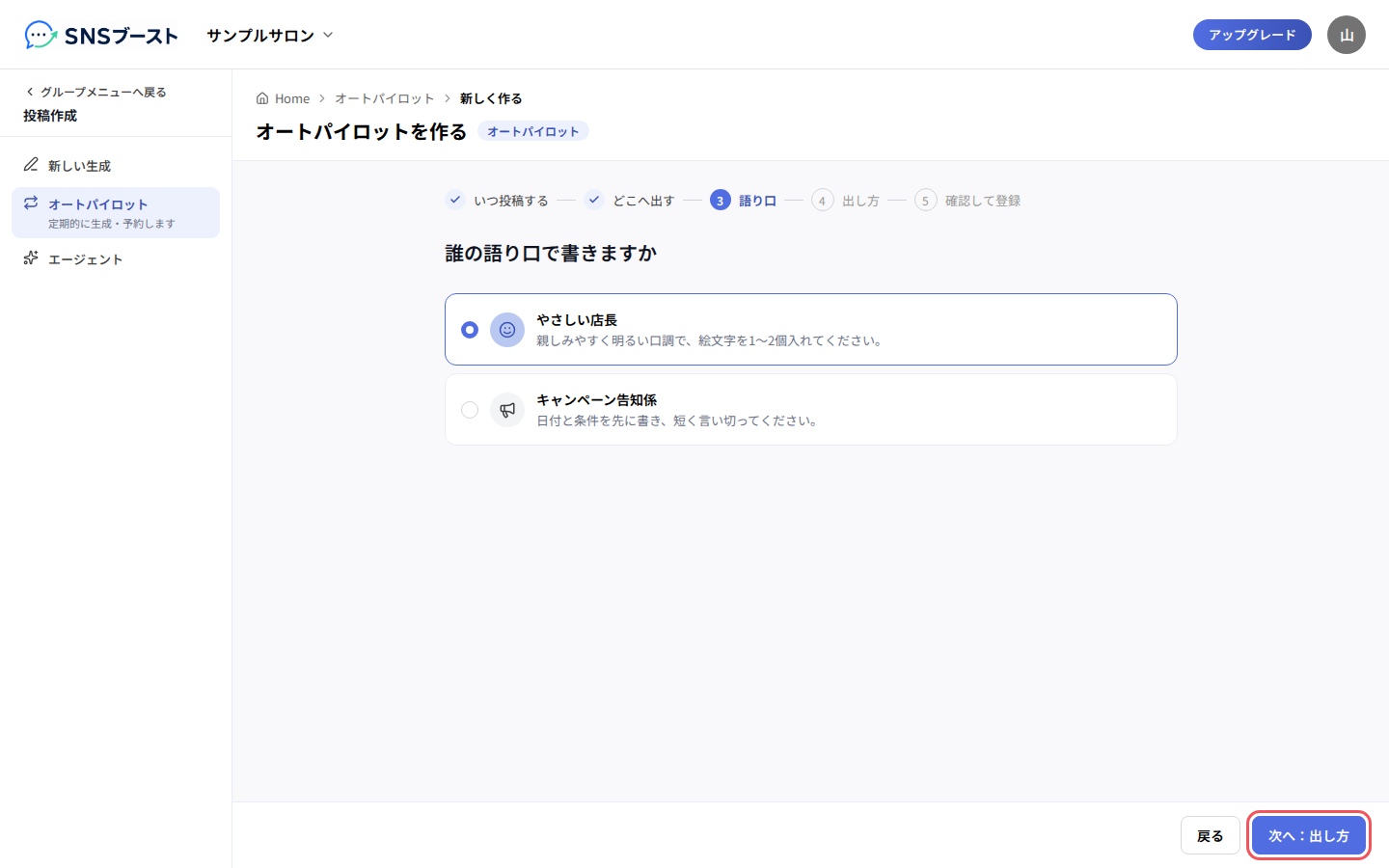Click the megaphone icon on キャンペーン告知係
This screenshot has width=1389, height=868.
(507, 410)
